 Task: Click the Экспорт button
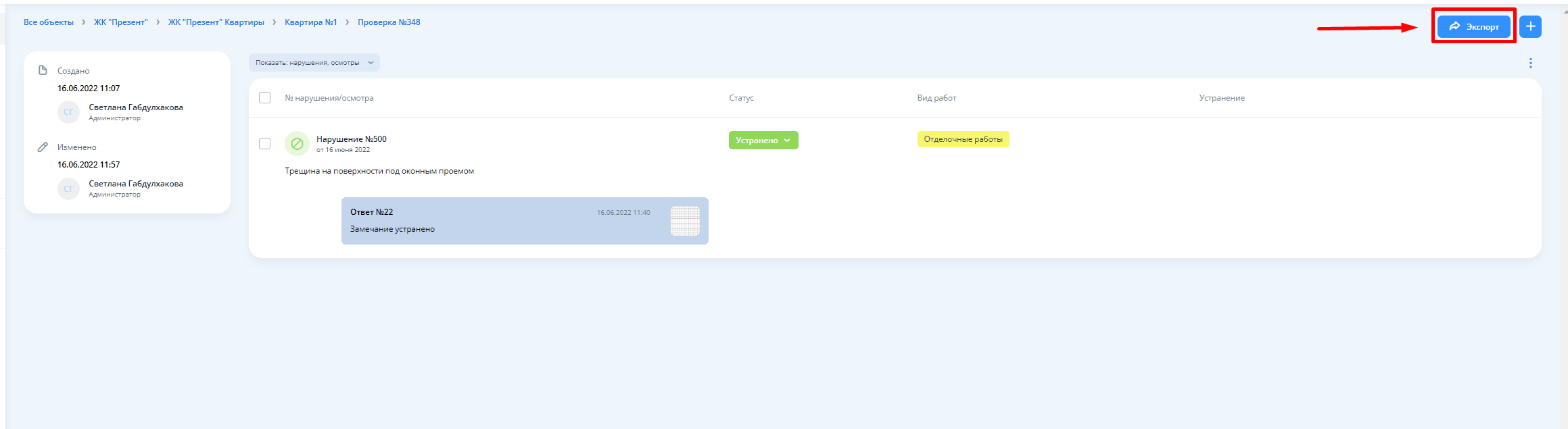coord(1473,26)
